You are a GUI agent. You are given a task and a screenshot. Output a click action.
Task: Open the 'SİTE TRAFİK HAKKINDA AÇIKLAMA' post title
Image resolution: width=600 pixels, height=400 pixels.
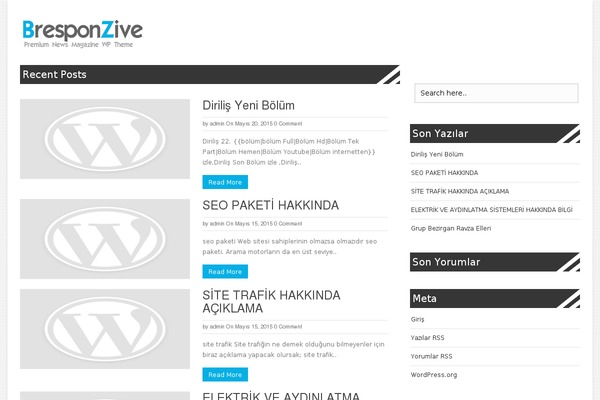pos(271,302)
